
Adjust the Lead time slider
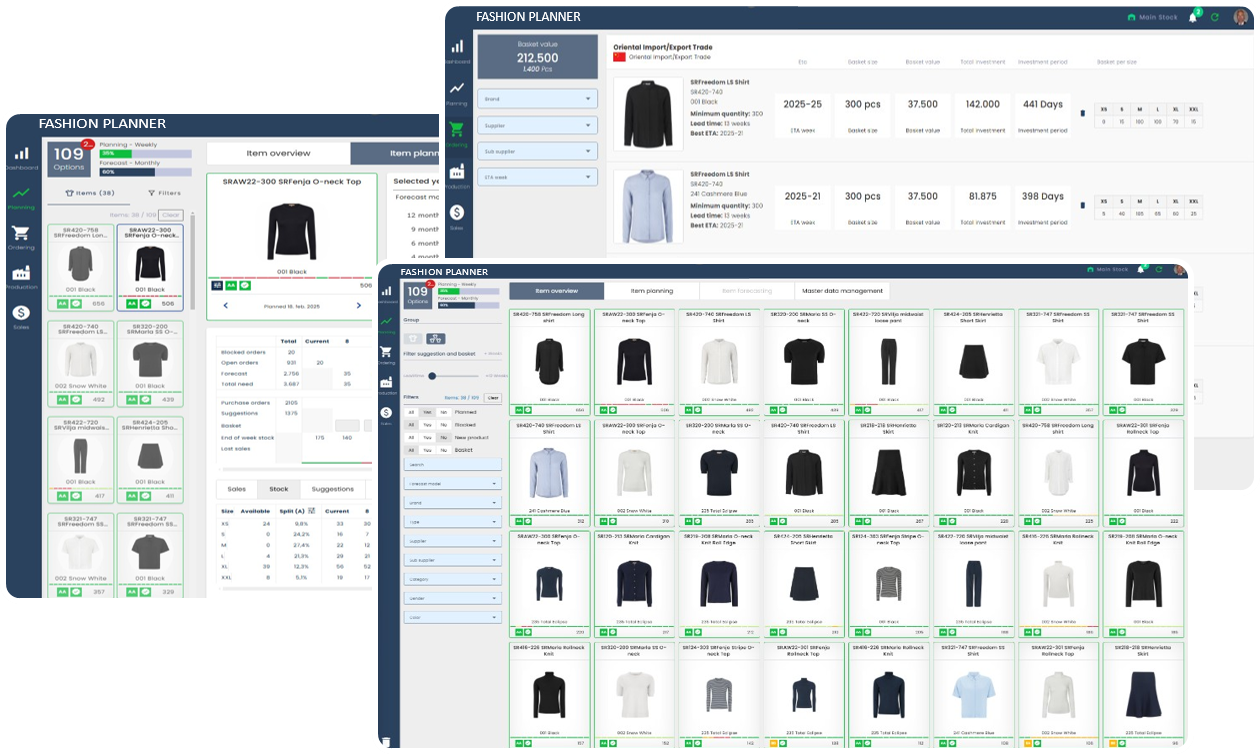pyautogui.click(x=431, y=376)
